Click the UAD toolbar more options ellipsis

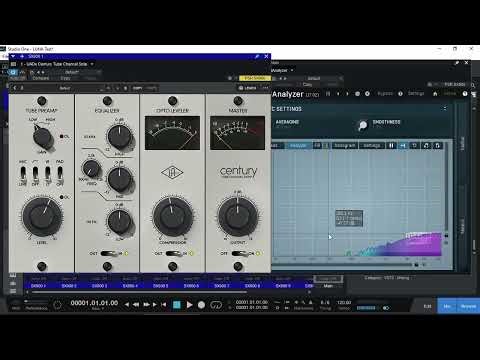coord(265,88)
